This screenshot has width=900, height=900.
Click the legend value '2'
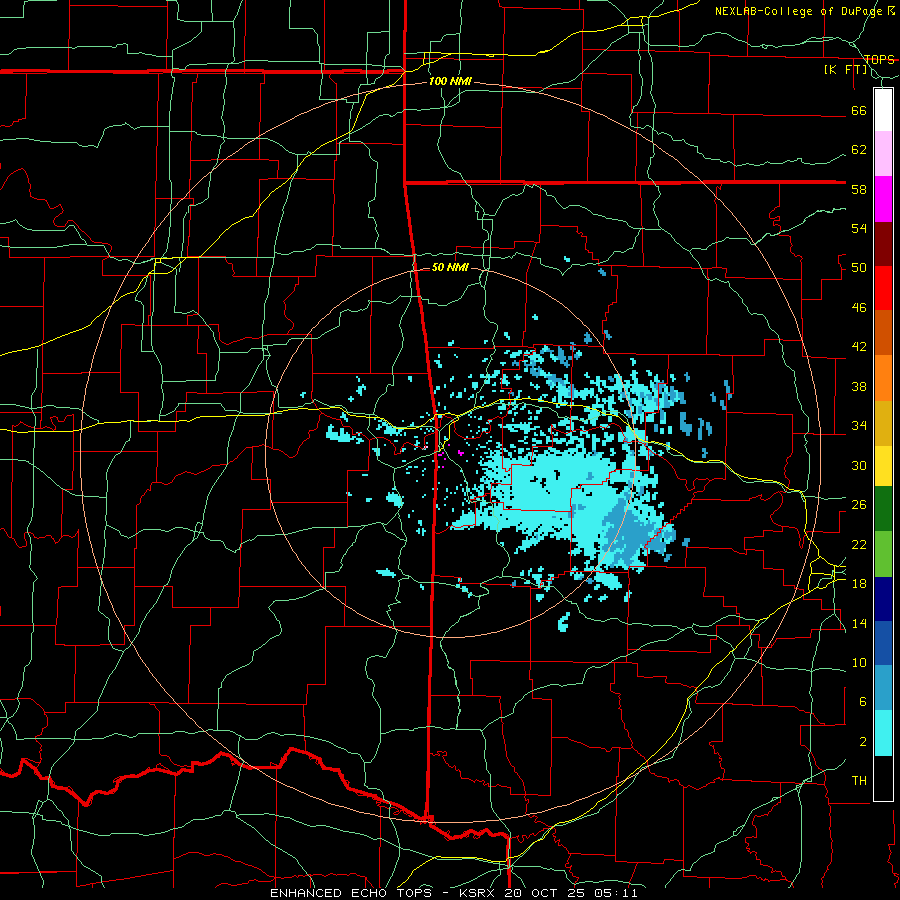pos(863,742)
